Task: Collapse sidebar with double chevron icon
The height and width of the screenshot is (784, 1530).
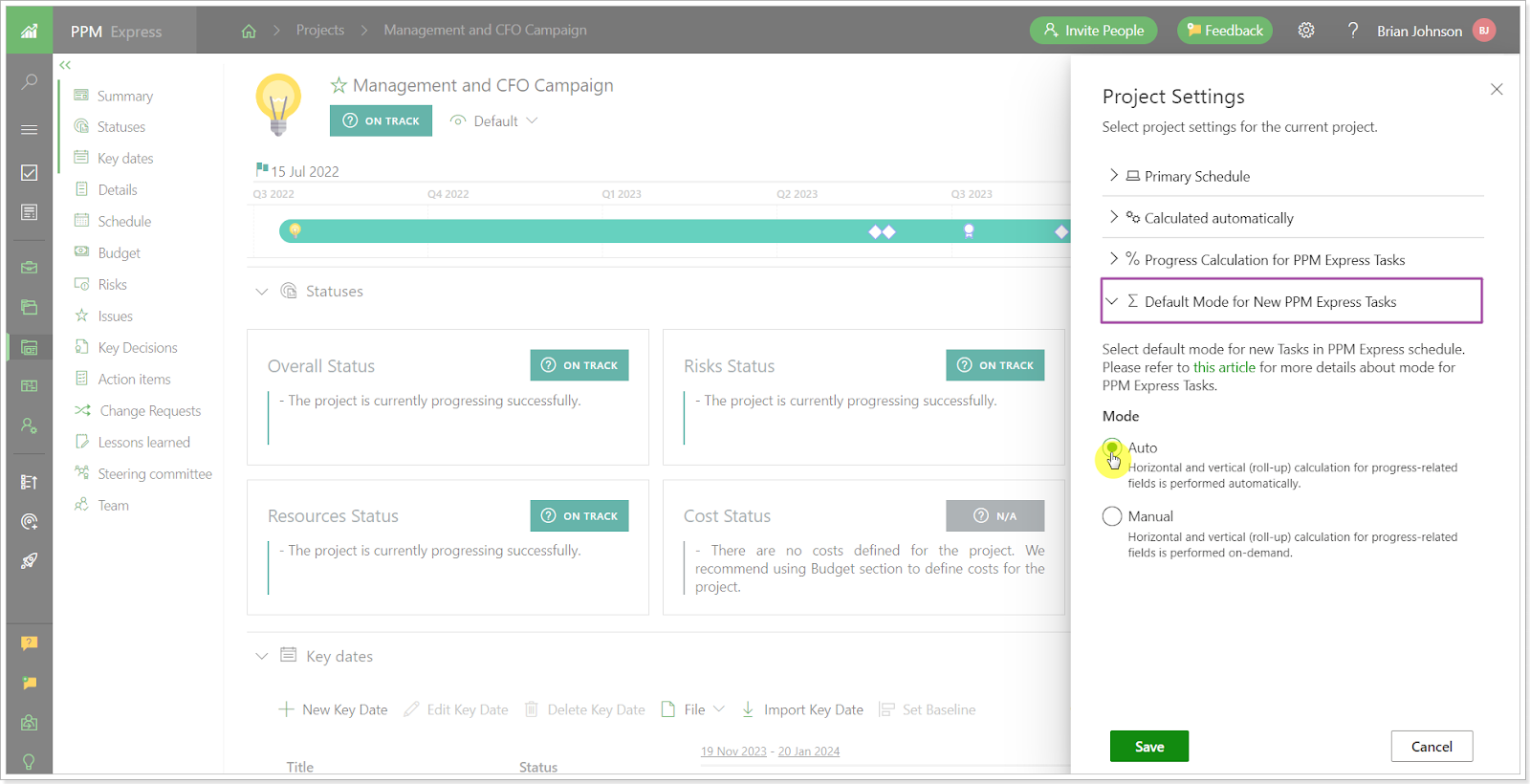Action: pyautogui.click(x=65, y=65)
